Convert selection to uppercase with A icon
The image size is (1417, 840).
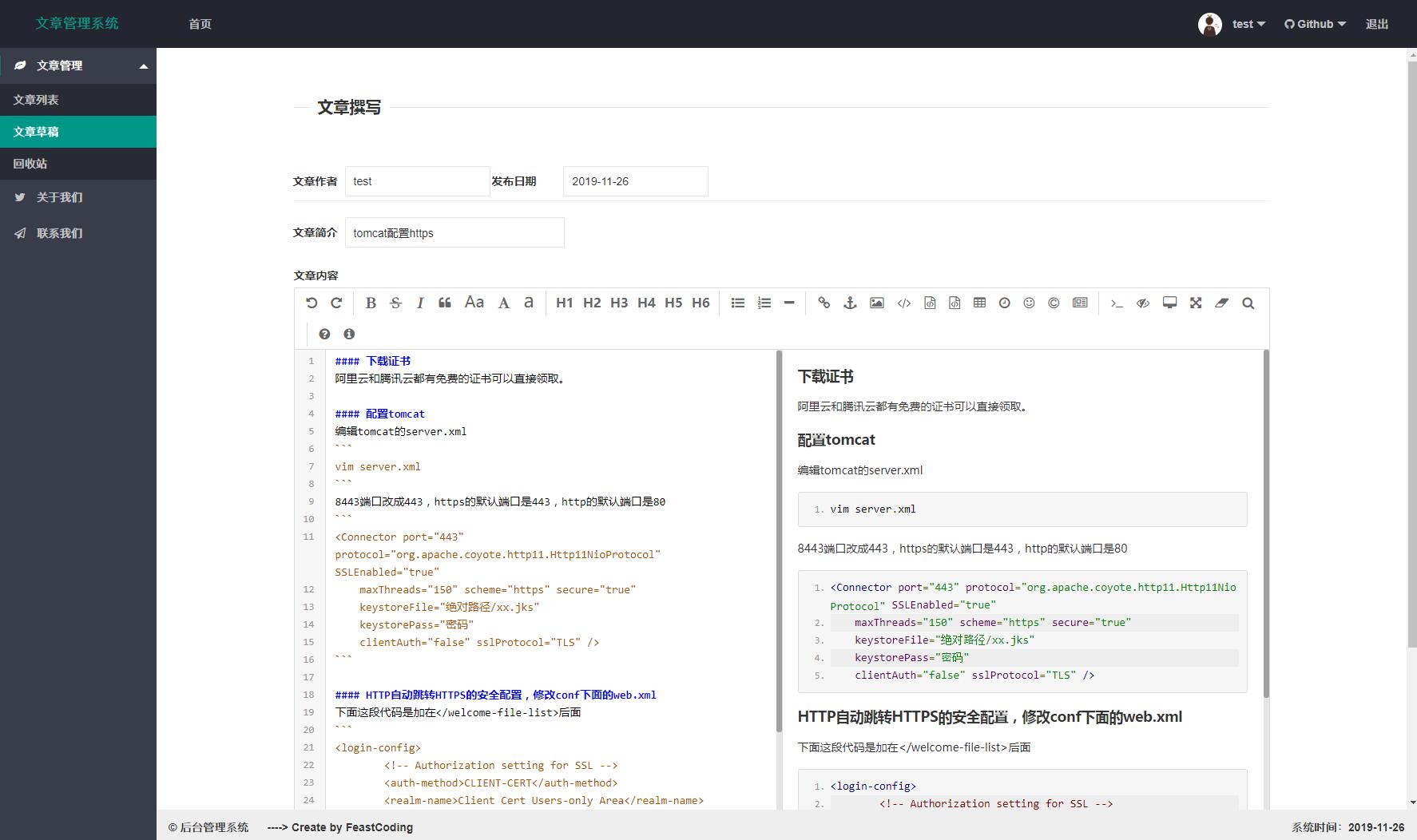503,303
